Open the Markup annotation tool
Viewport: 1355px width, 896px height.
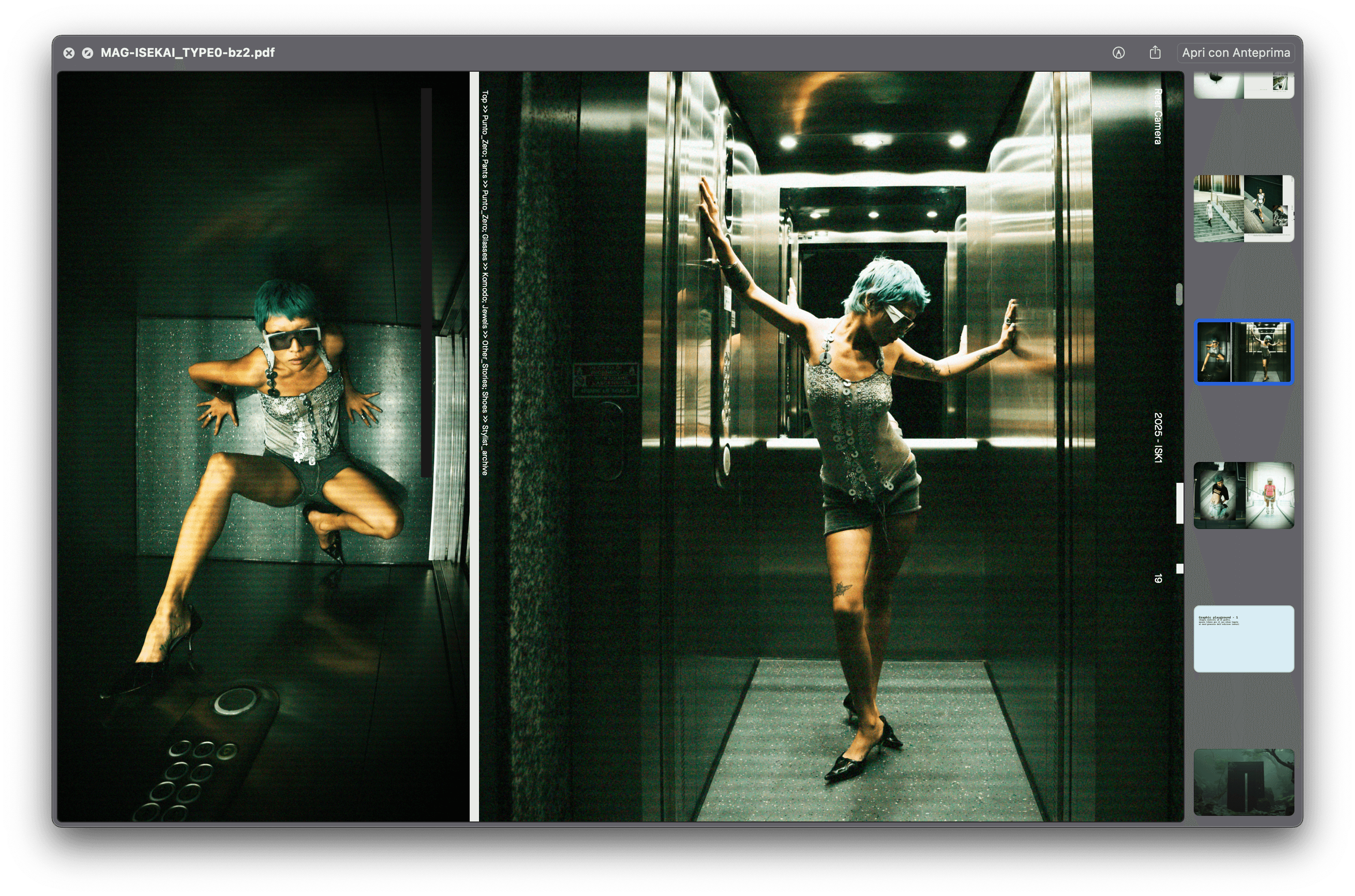click(1118, 53)
